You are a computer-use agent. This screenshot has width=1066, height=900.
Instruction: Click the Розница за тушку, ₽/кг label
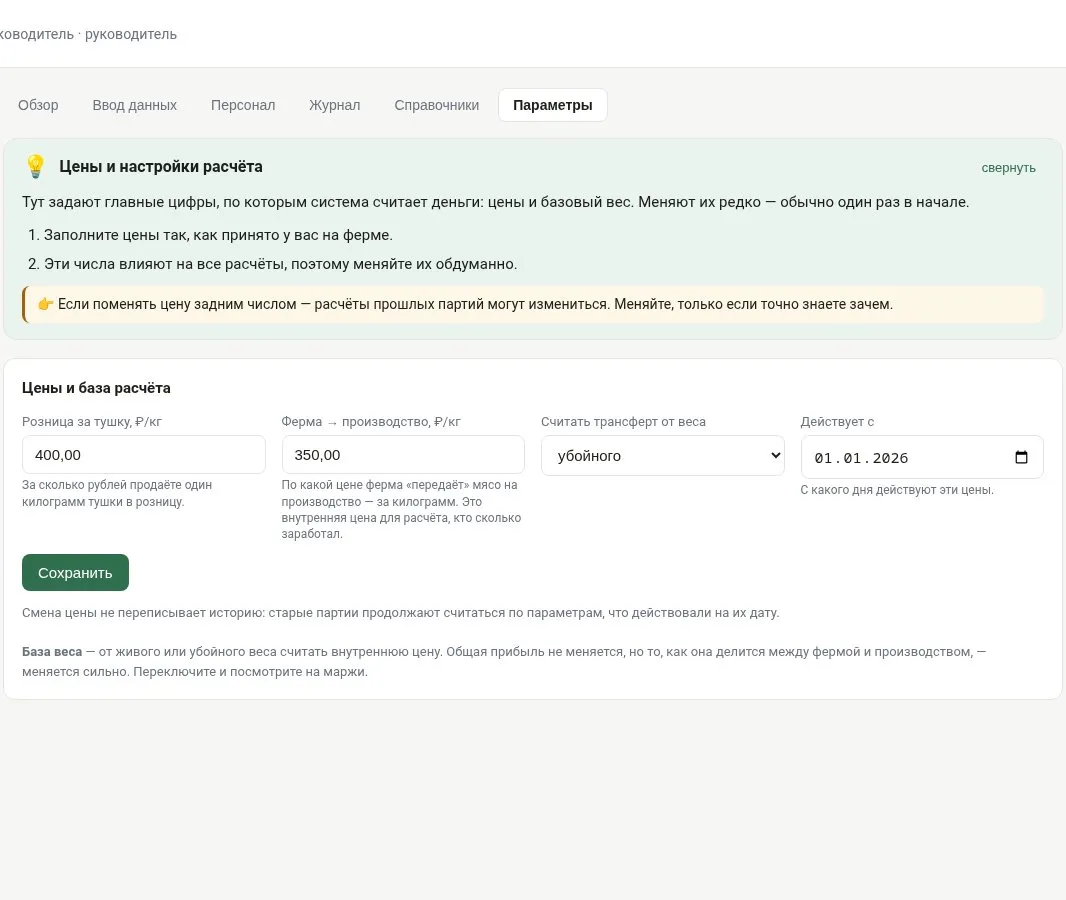click(92, 421)
